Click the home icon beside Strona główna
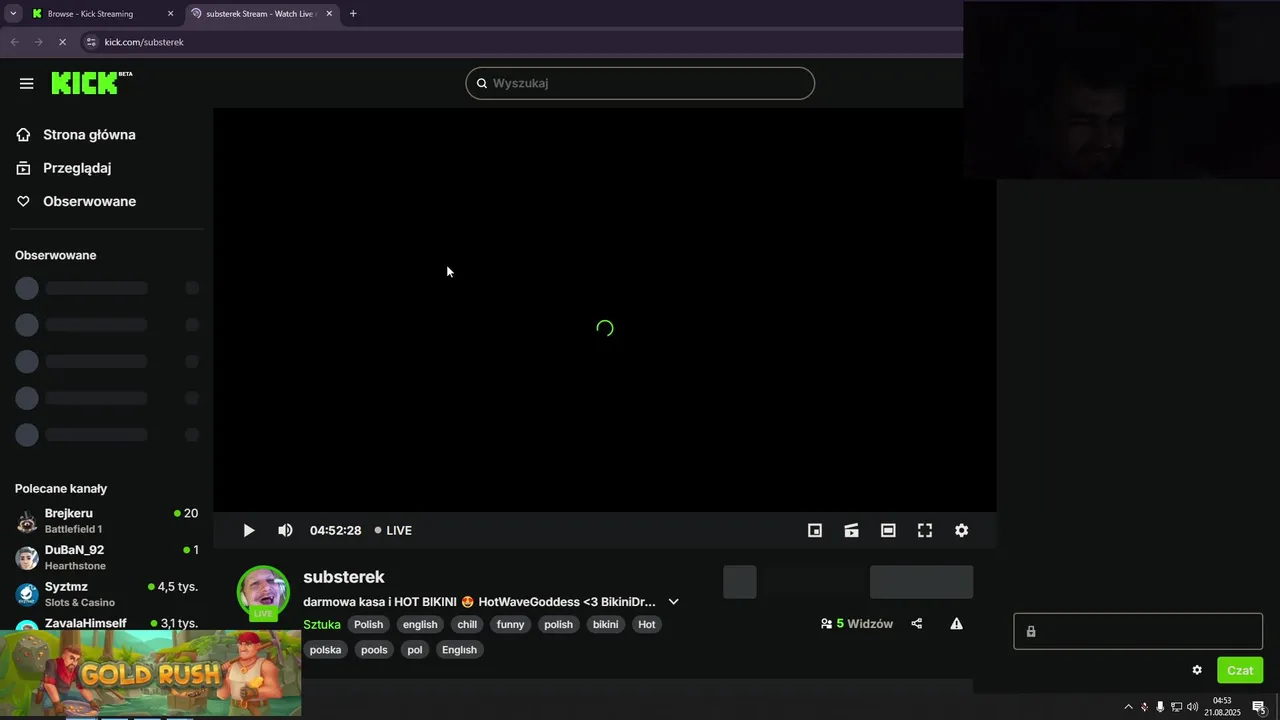The height and width of the screenshot is (720, 1280). pyautogui.click(x=24, y=135)
